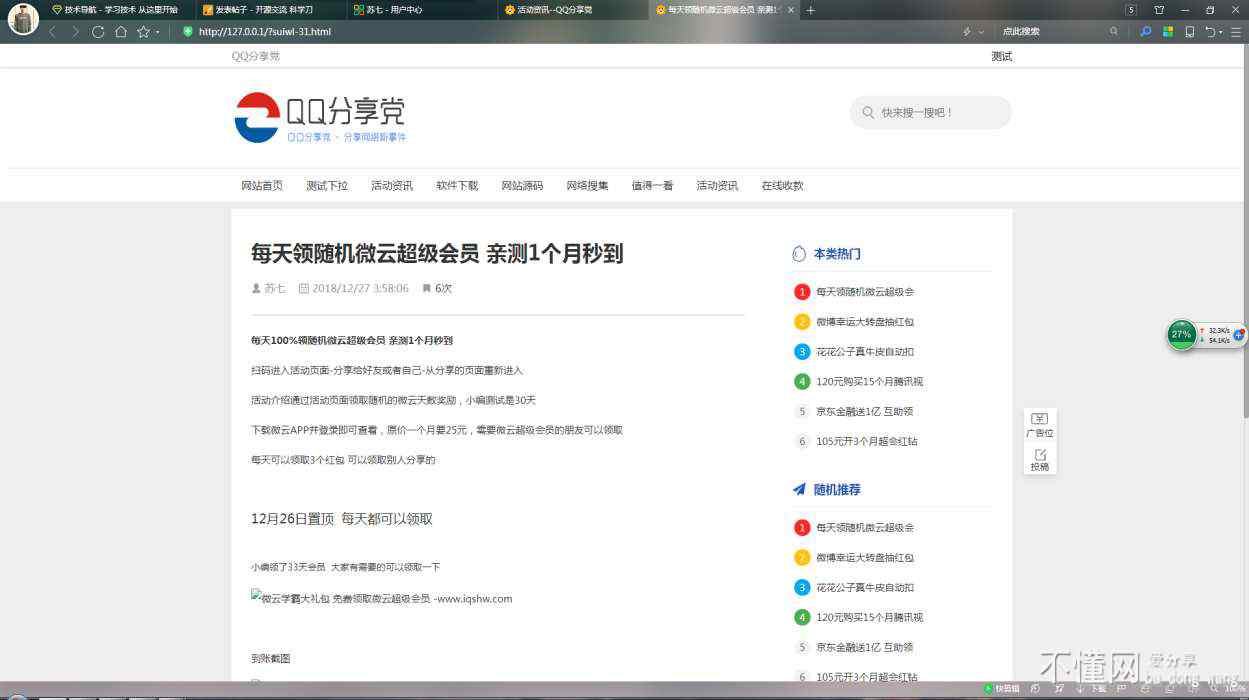Viewport: 1249px width, 700px height.
Task: Go back with the browser back arrow
Action: [53, 31]
